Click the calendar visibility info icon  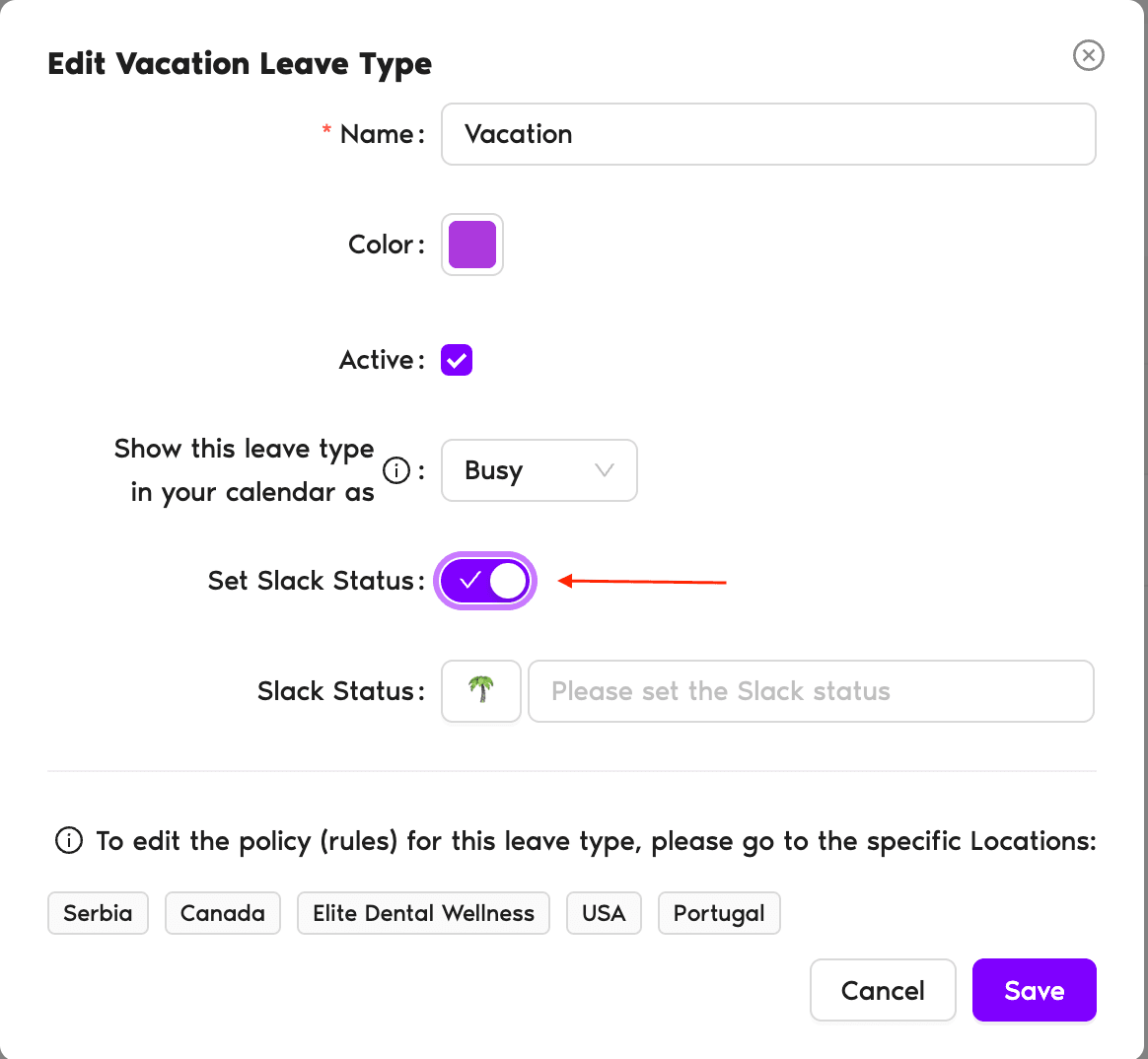click(396, 471)
